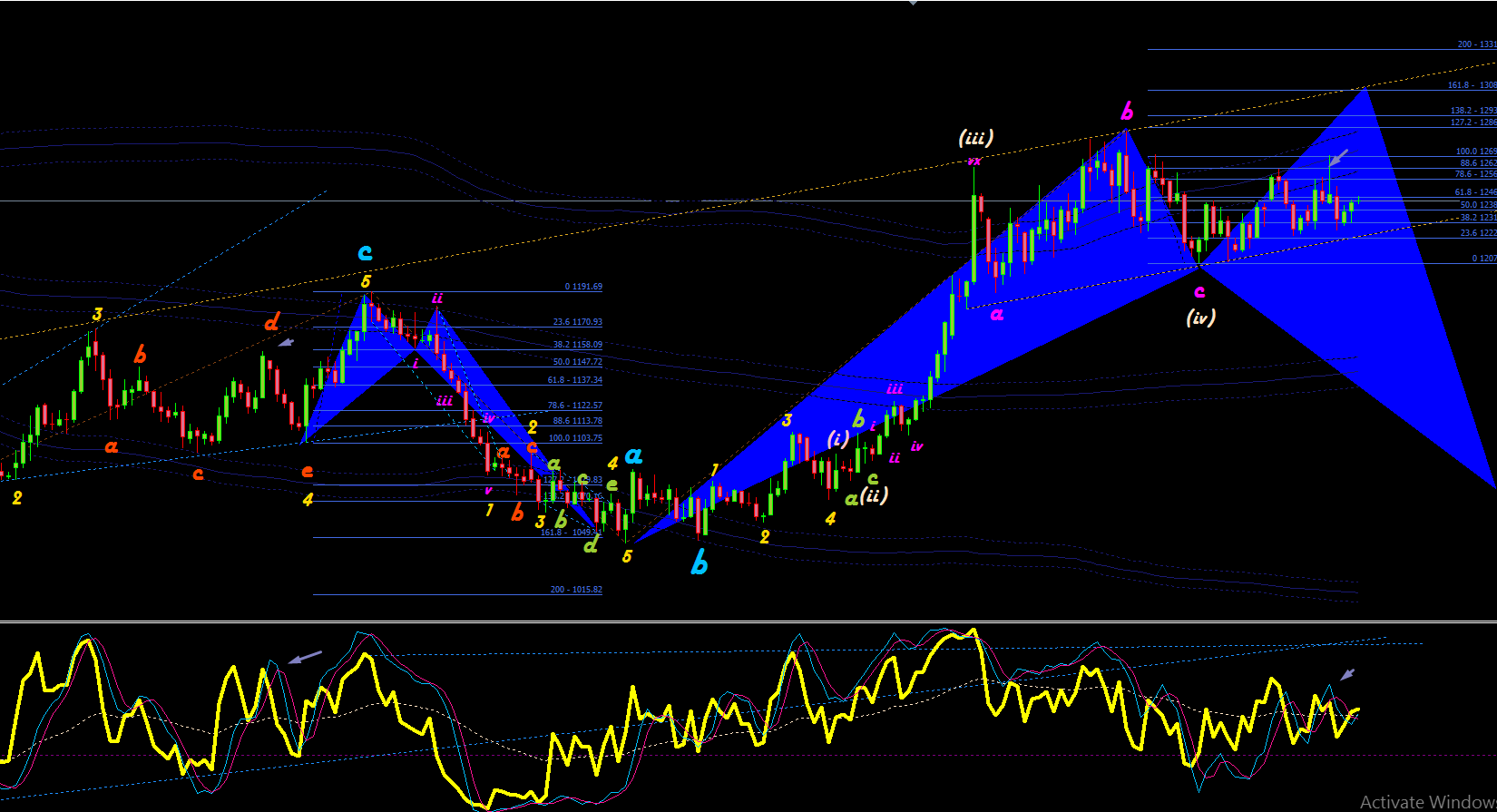Image resolution: width=1497 pixels, height=812 pixels.
Task: Click the magenta "v" sub-wave label
Action: tap(488, 491)
